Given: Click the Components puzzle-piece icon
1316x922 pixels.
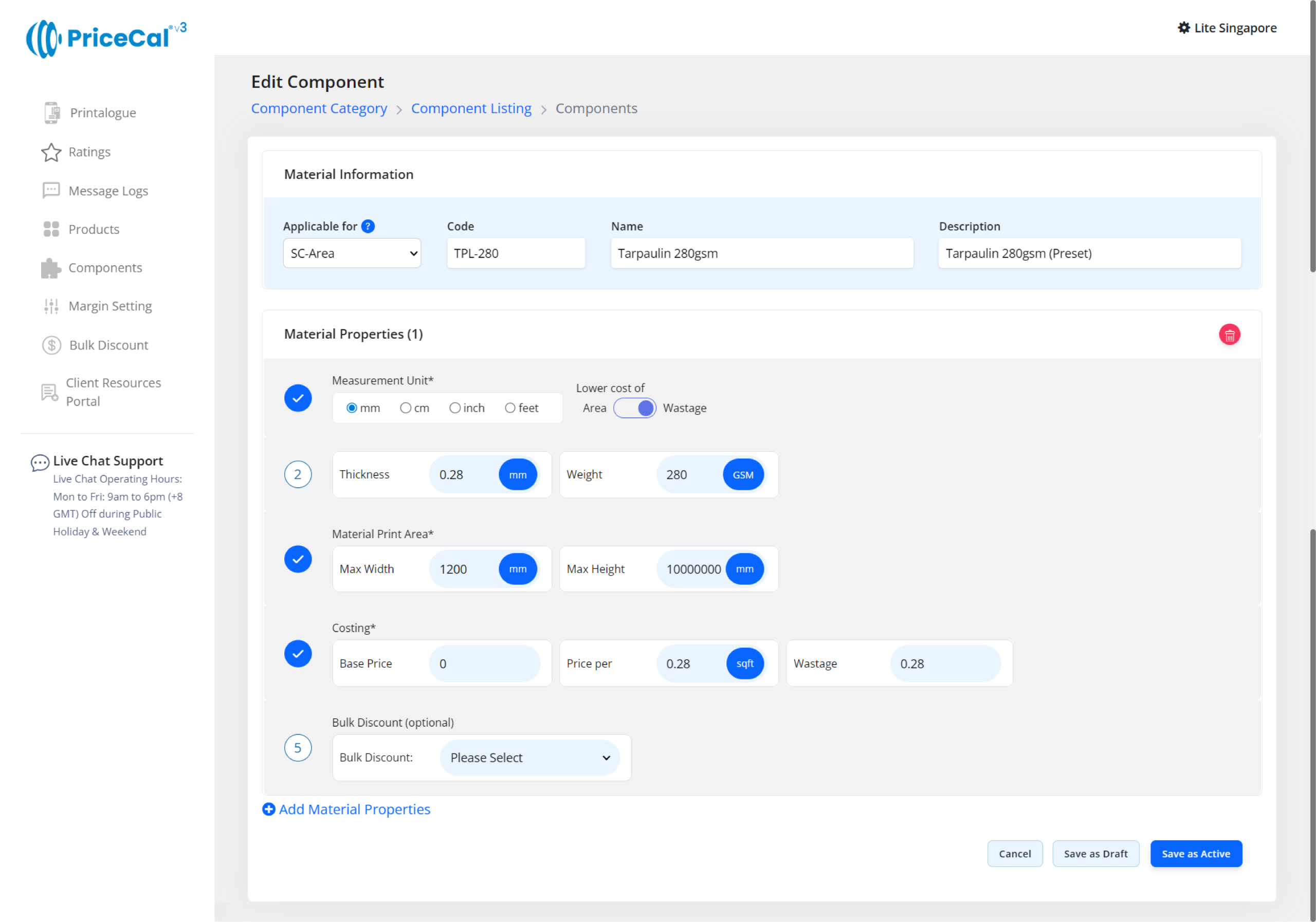Looking at the screenshot, I should click(50, 268).
